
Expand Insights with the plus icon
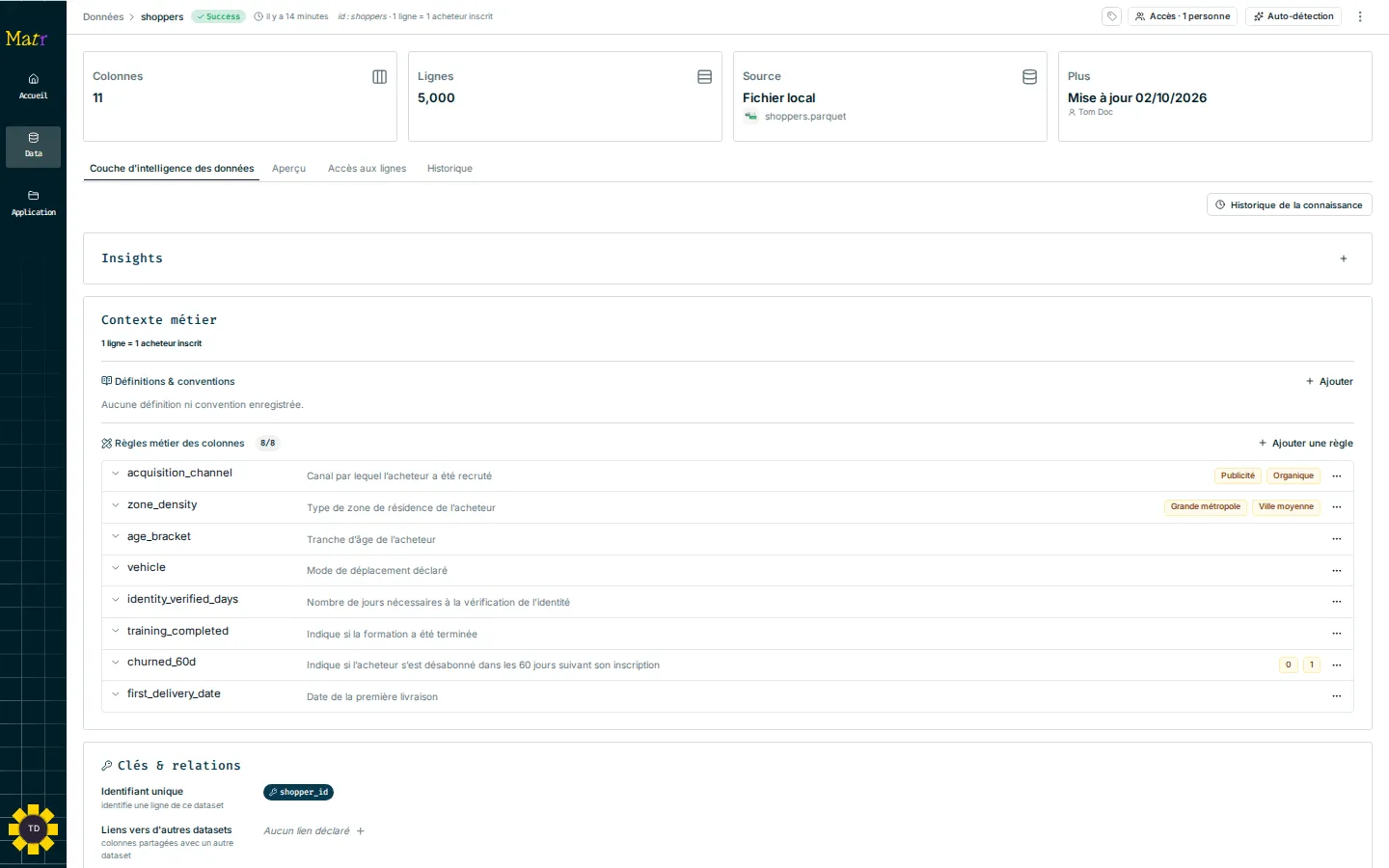point(1344,258)
